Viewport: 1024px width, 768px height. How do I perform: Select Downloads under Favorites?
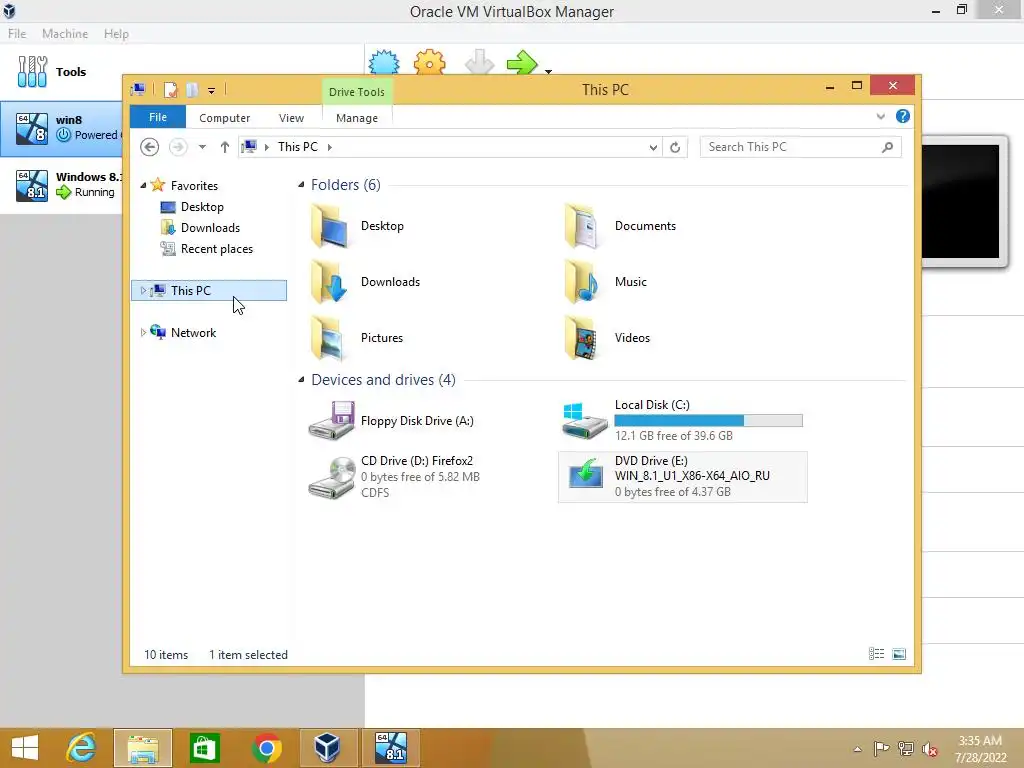[x=210, y=228]
